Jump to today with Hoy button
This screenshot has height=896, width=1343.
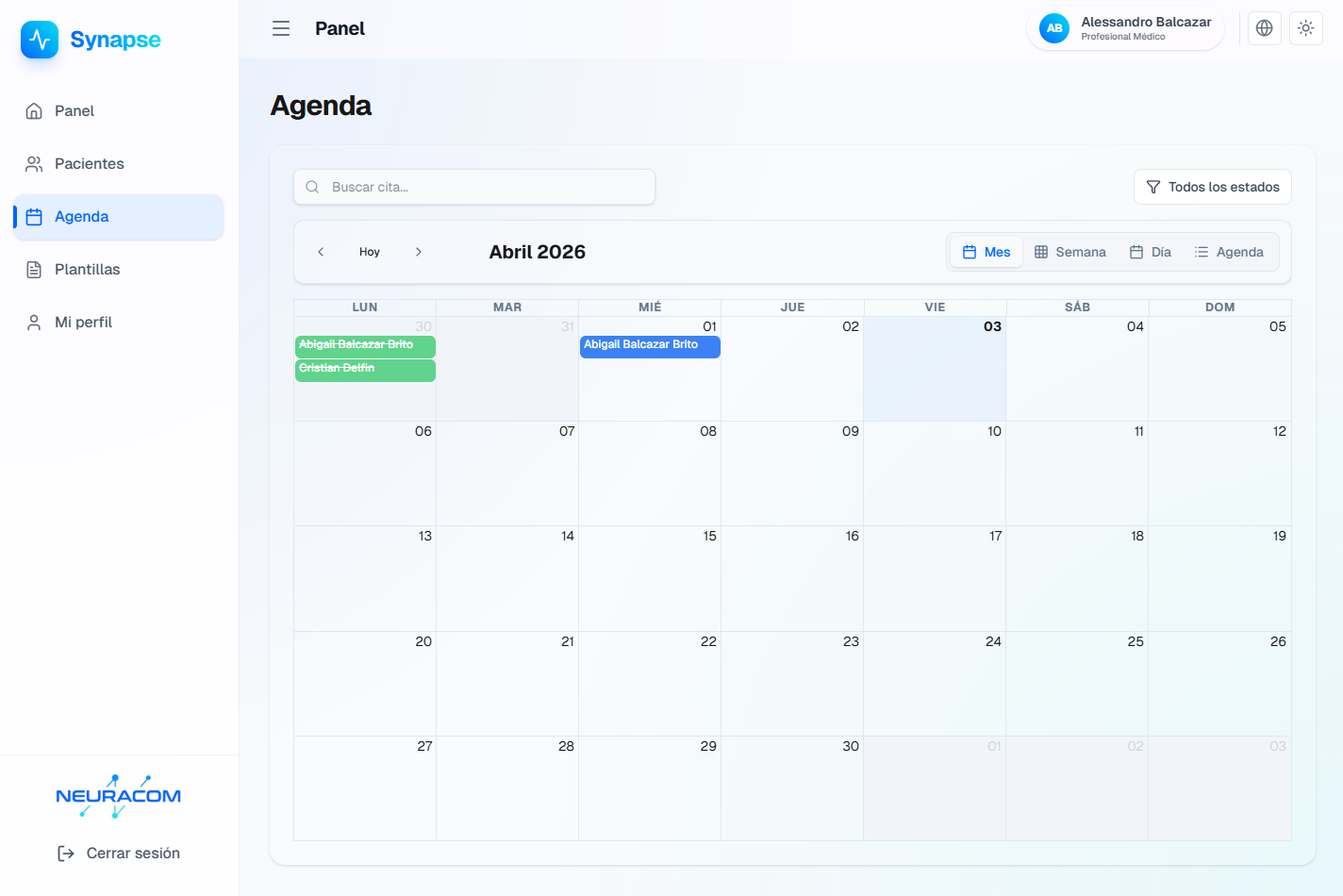pos(370,252)
